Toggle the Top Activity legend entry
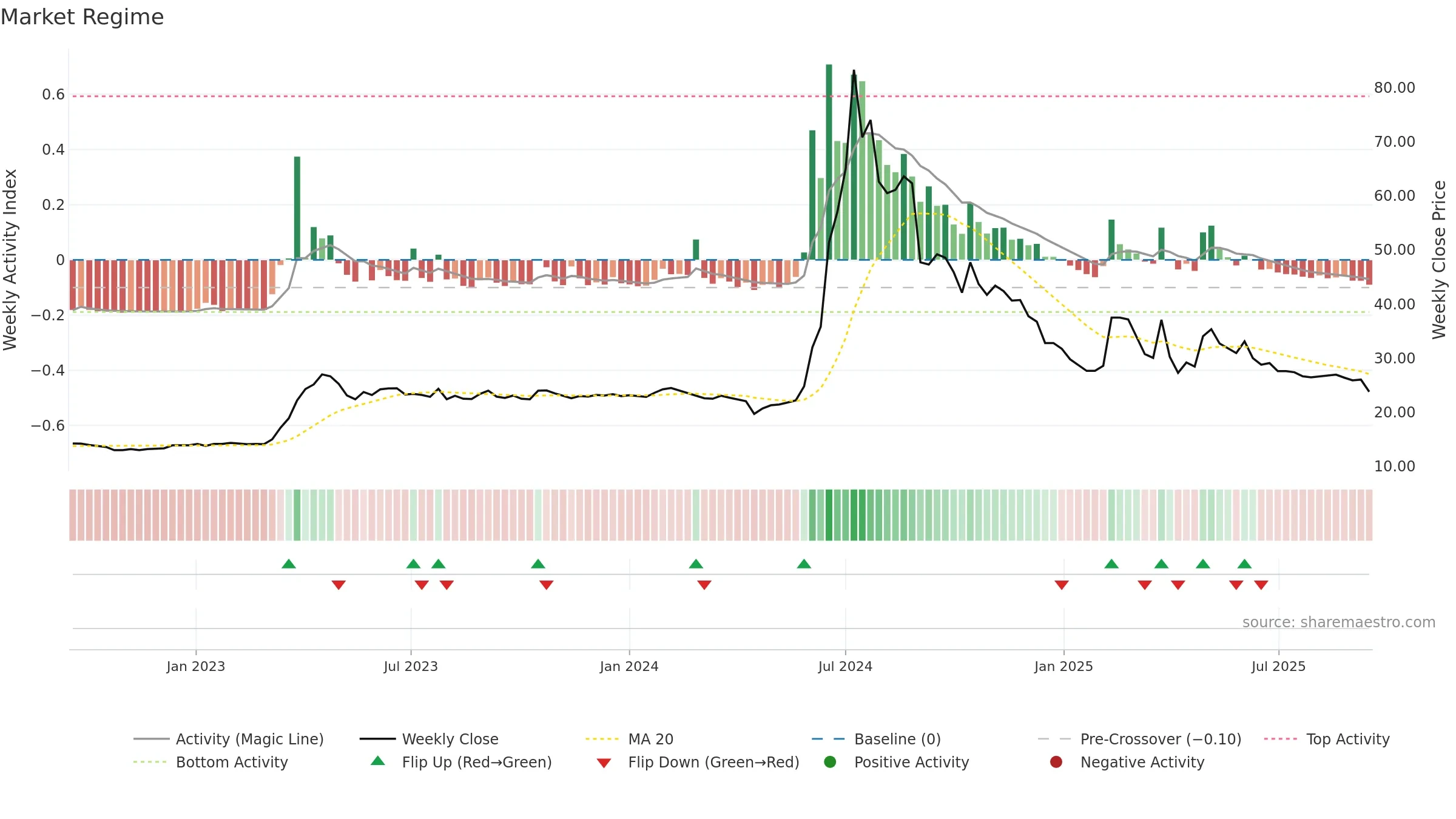 (1327, 740)
